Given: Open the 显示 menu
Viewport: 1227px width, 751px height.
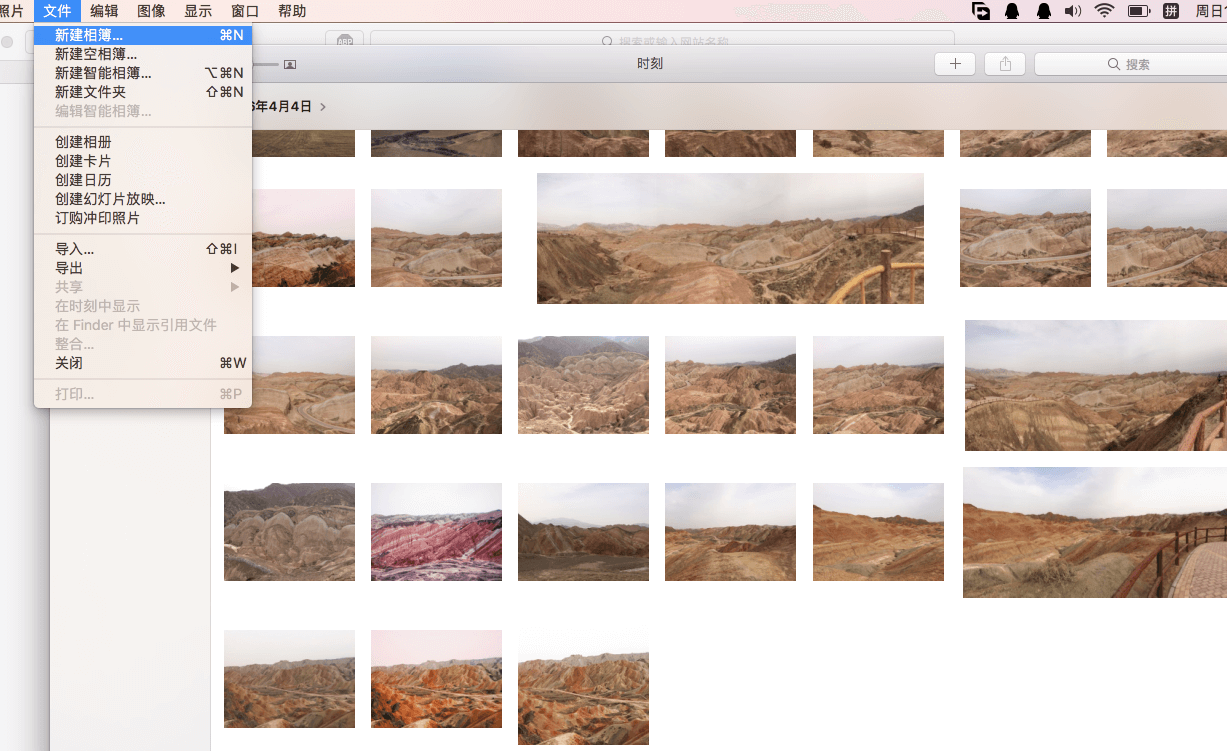Looking at the screenshot, I should pyautogui.click(x=198, y=11).
